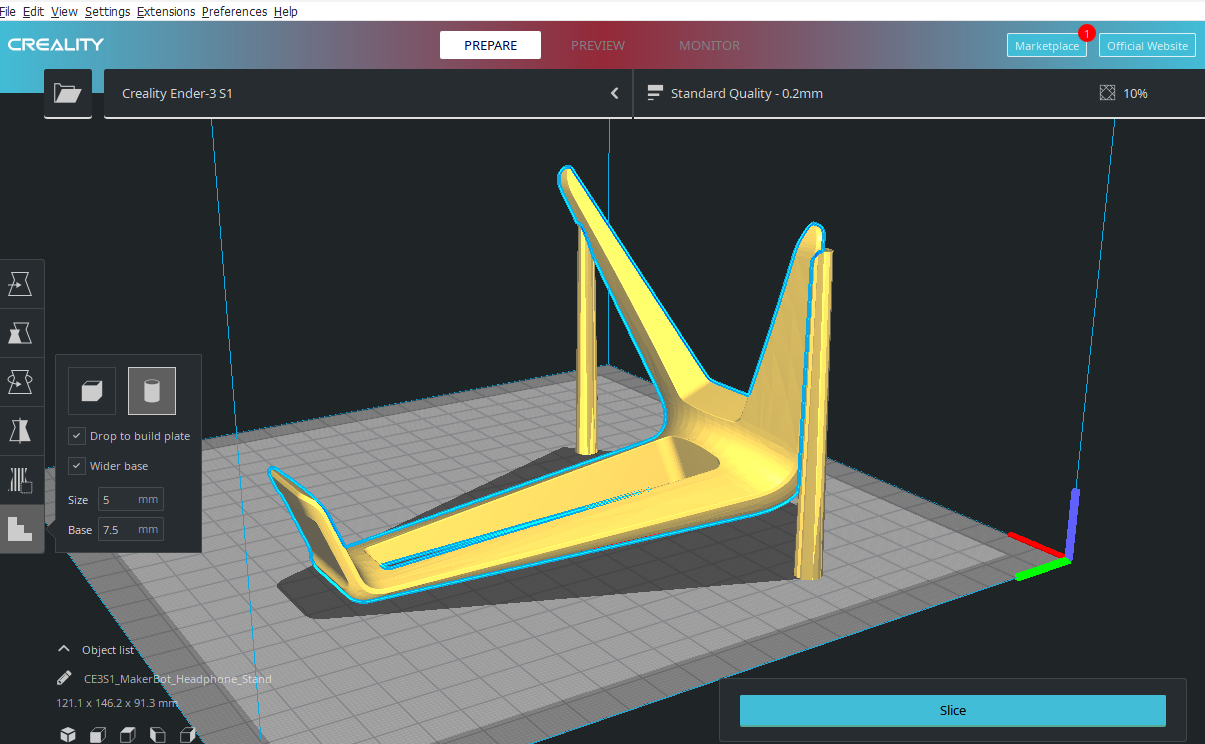Collapse the Creality Ender-3 S1 printer panel
The image size is (1205, 744).
[x=614, y=94]
